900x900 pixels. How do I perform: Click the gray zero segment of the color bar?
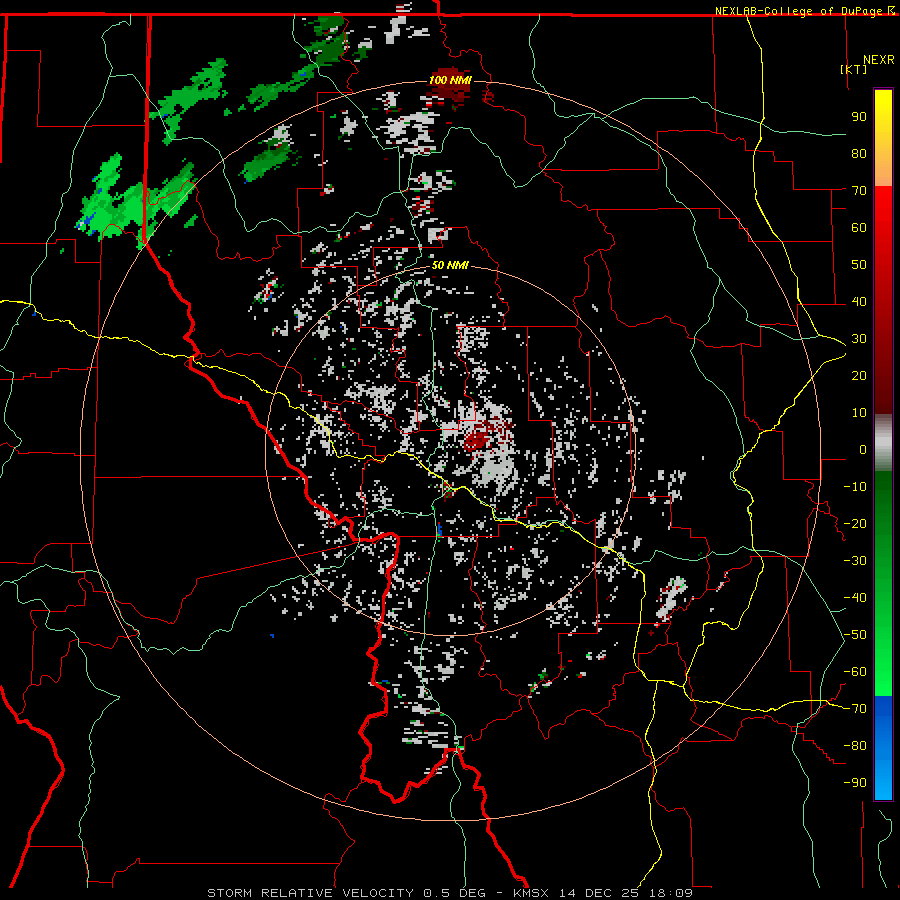click(883, 443)
